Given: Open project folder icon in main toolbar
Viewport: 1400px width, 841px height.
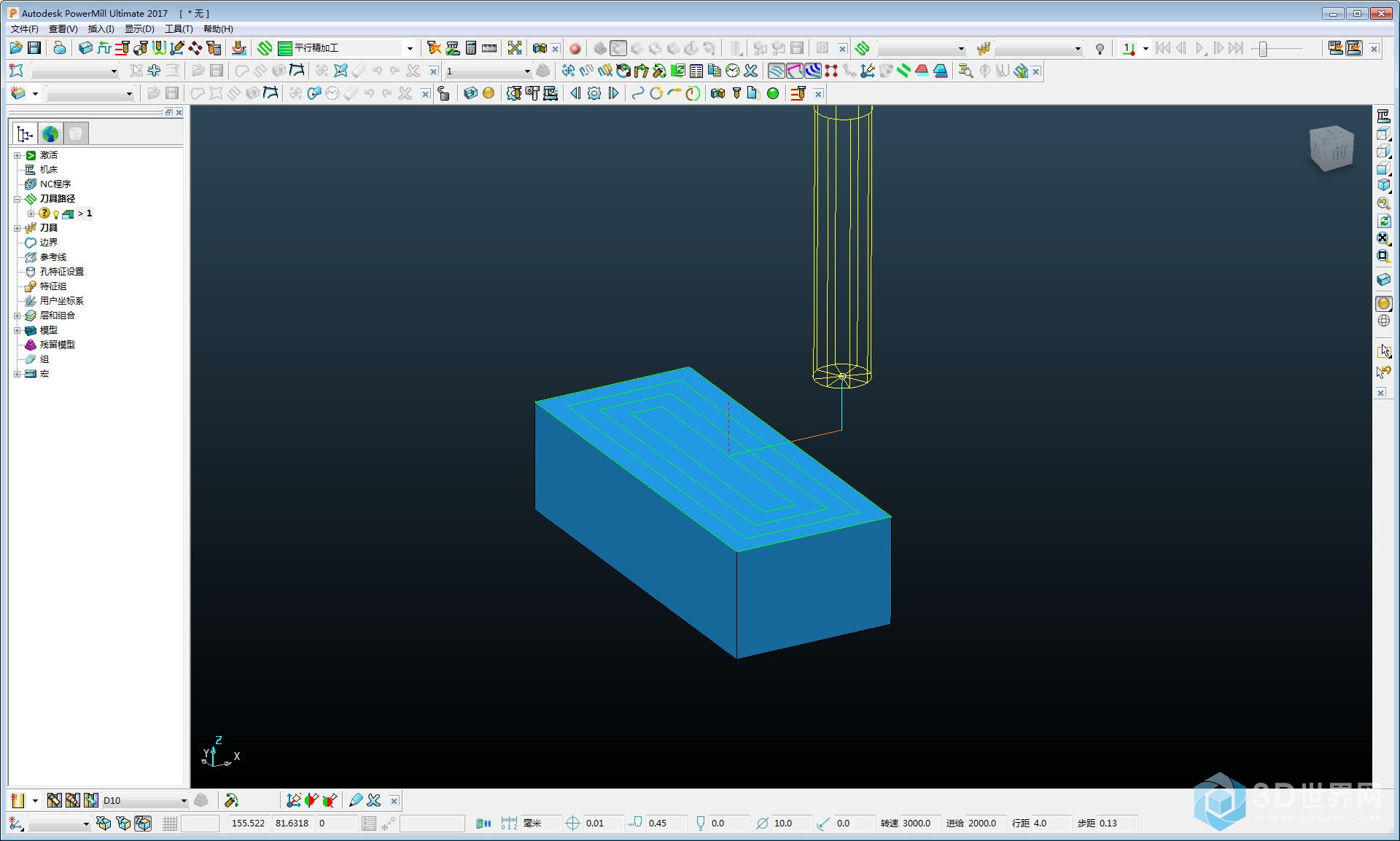Looking at the screenshot, I should (16, 48).
